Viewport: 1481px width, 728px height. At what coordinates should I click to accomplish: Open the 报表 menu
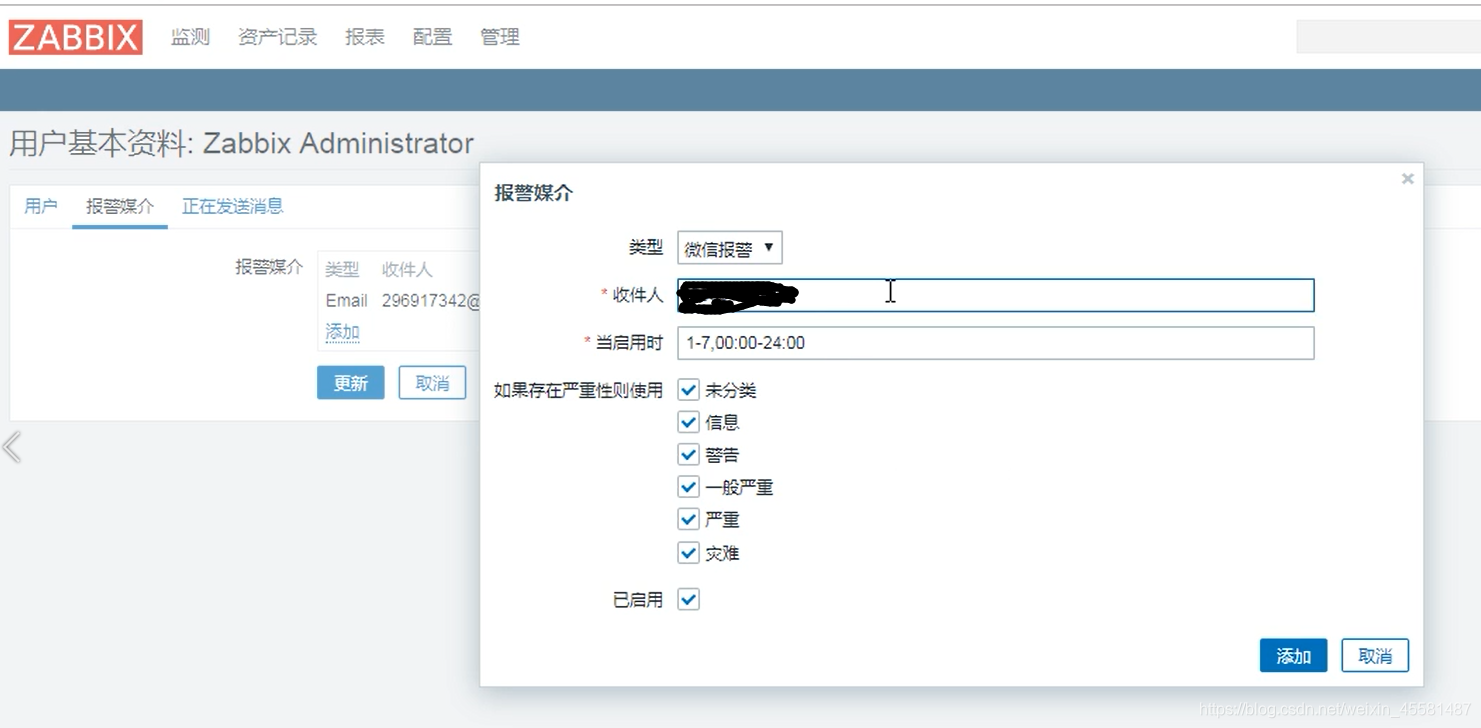[365, 37]
